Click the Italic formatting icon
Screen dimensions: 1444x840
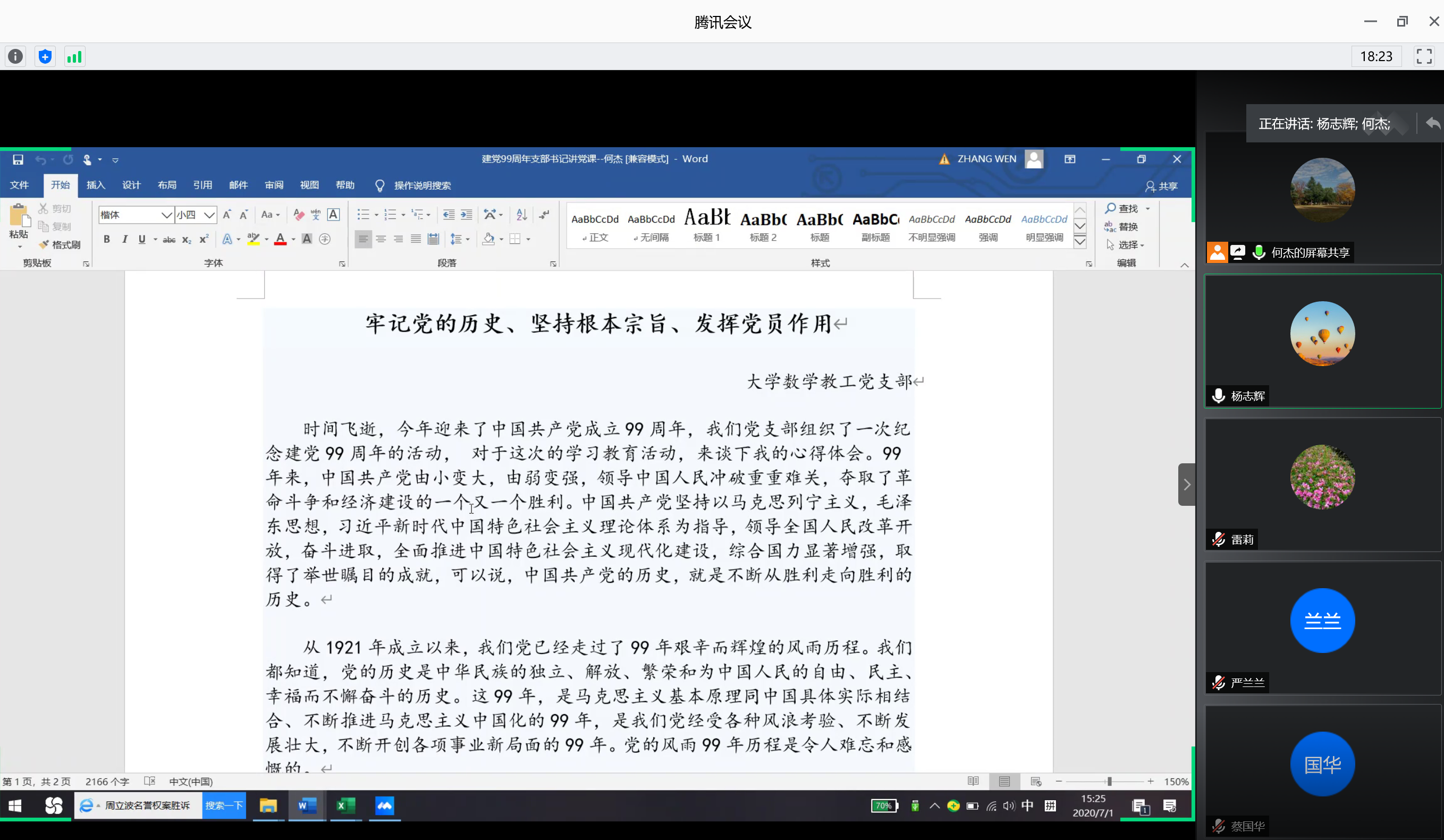[x=124, y=240]
